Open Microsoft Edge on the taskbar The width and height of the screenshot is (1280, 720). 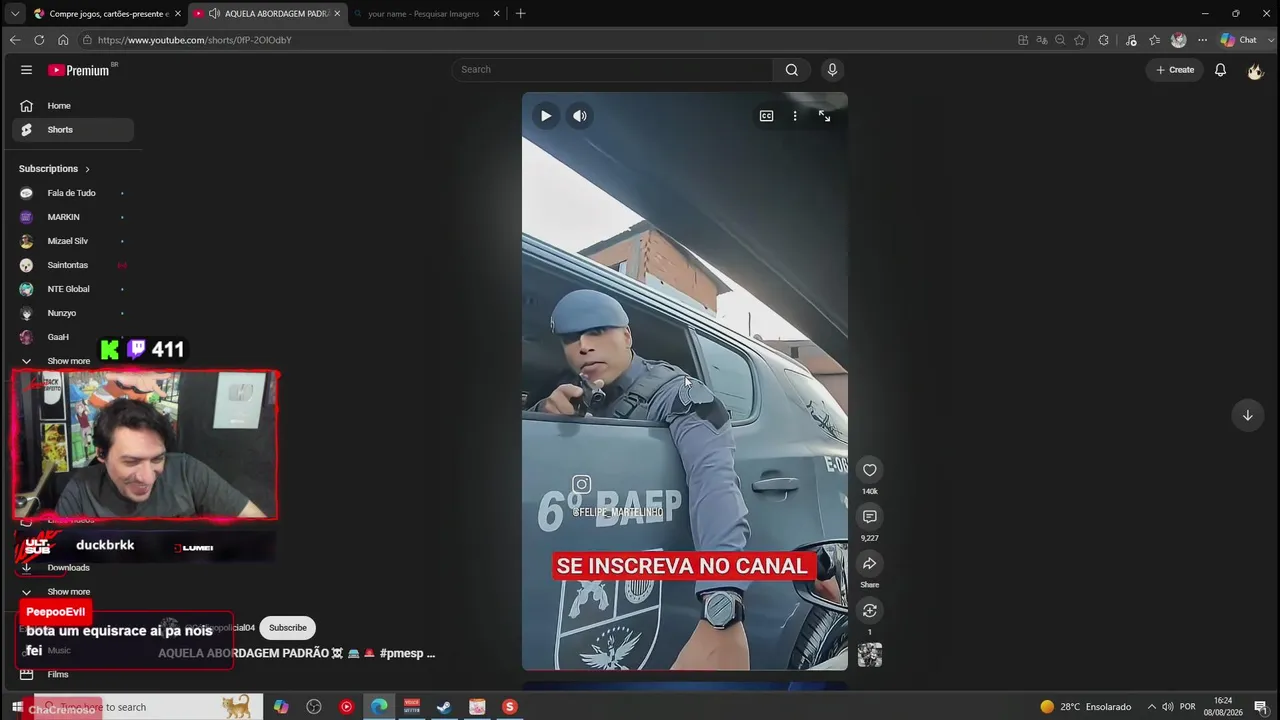[x=379, y=707]
